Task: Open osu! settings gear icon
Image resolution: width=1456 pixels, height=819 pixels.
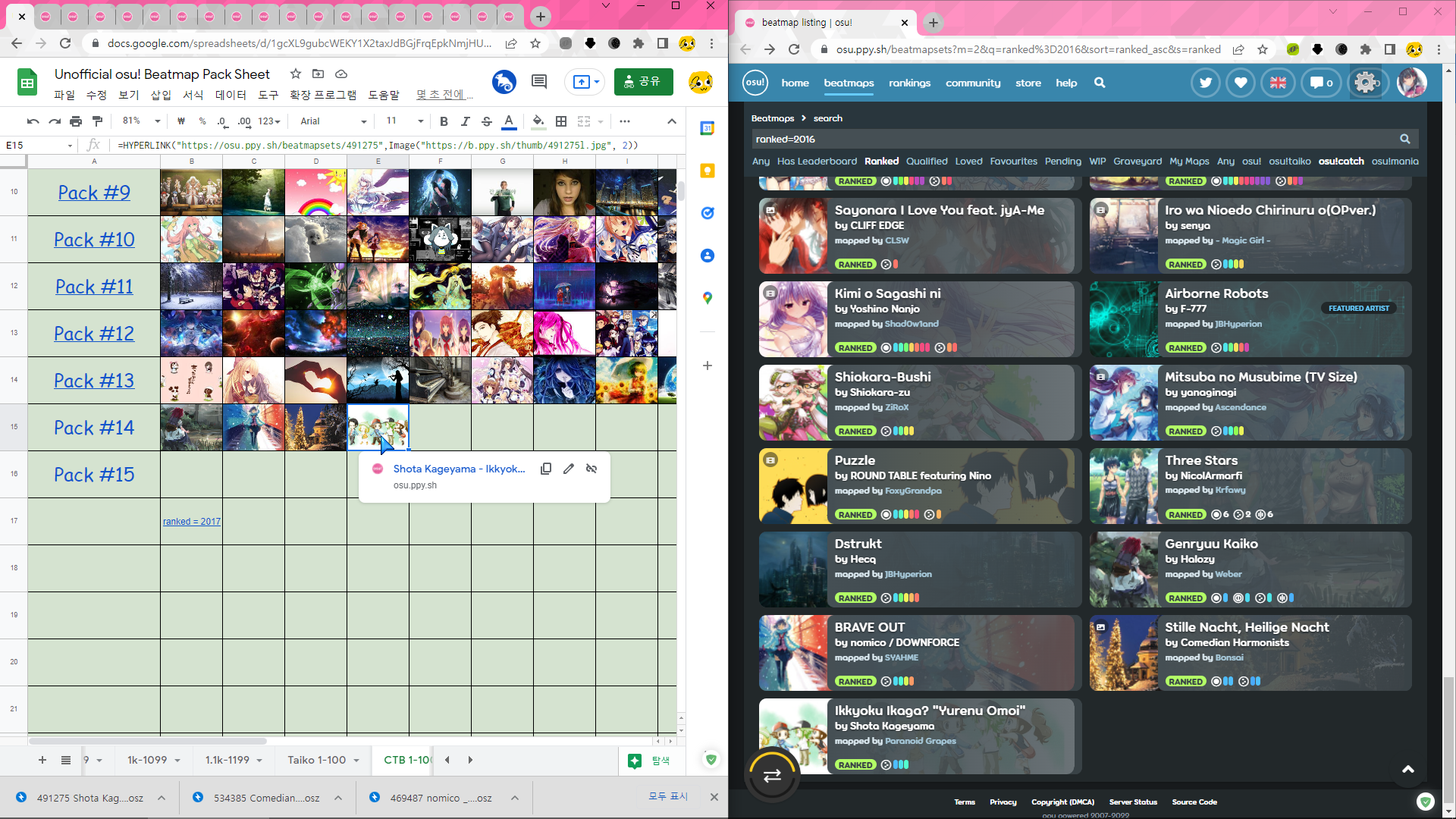Action: pos(1366,83)
